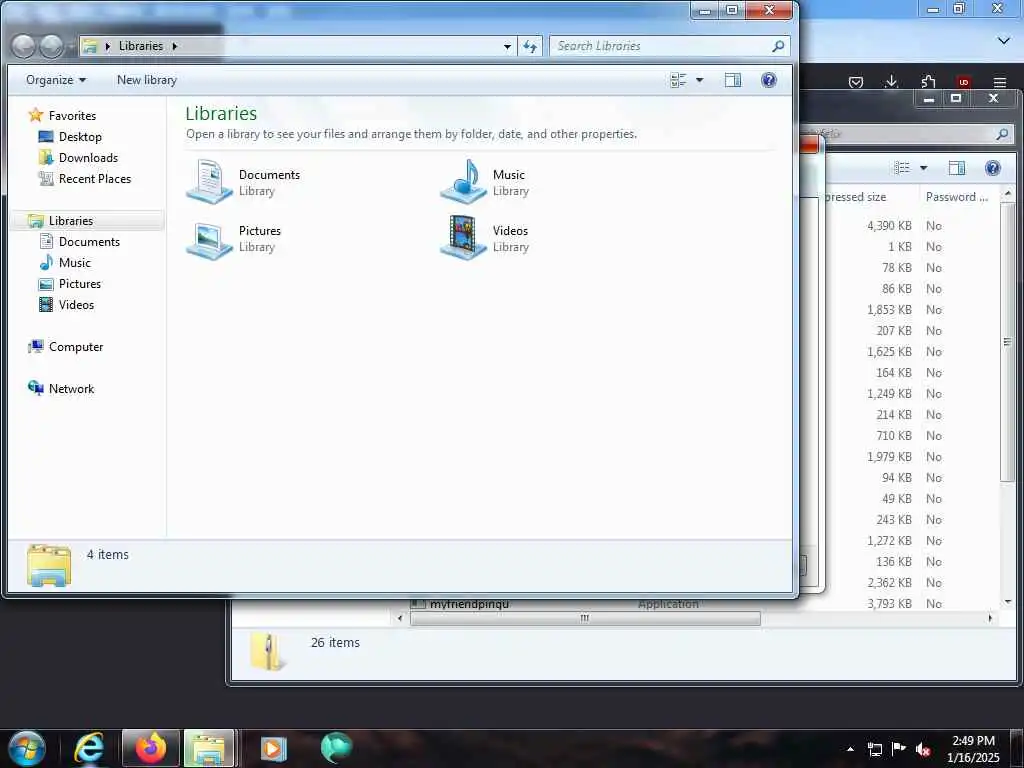The width and height of the screenshot is (1024, 768).
Task: Click vertical scrollbar in zip window
Action: (x=1008, y=342)
